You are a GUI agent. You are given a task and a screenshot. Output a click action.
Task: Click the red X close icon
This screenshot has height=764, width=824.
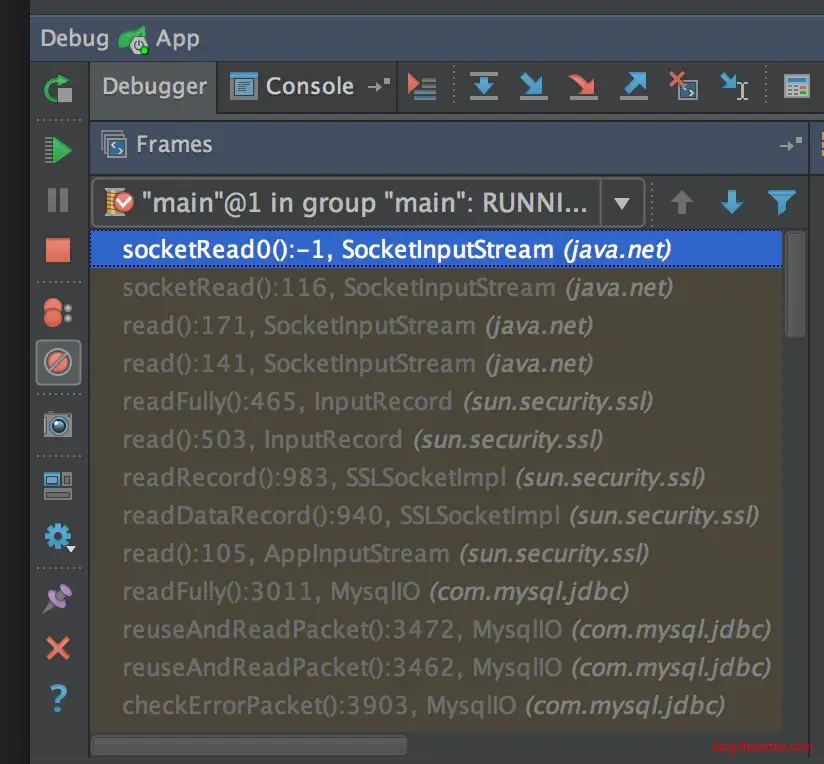tap(58, 648)
